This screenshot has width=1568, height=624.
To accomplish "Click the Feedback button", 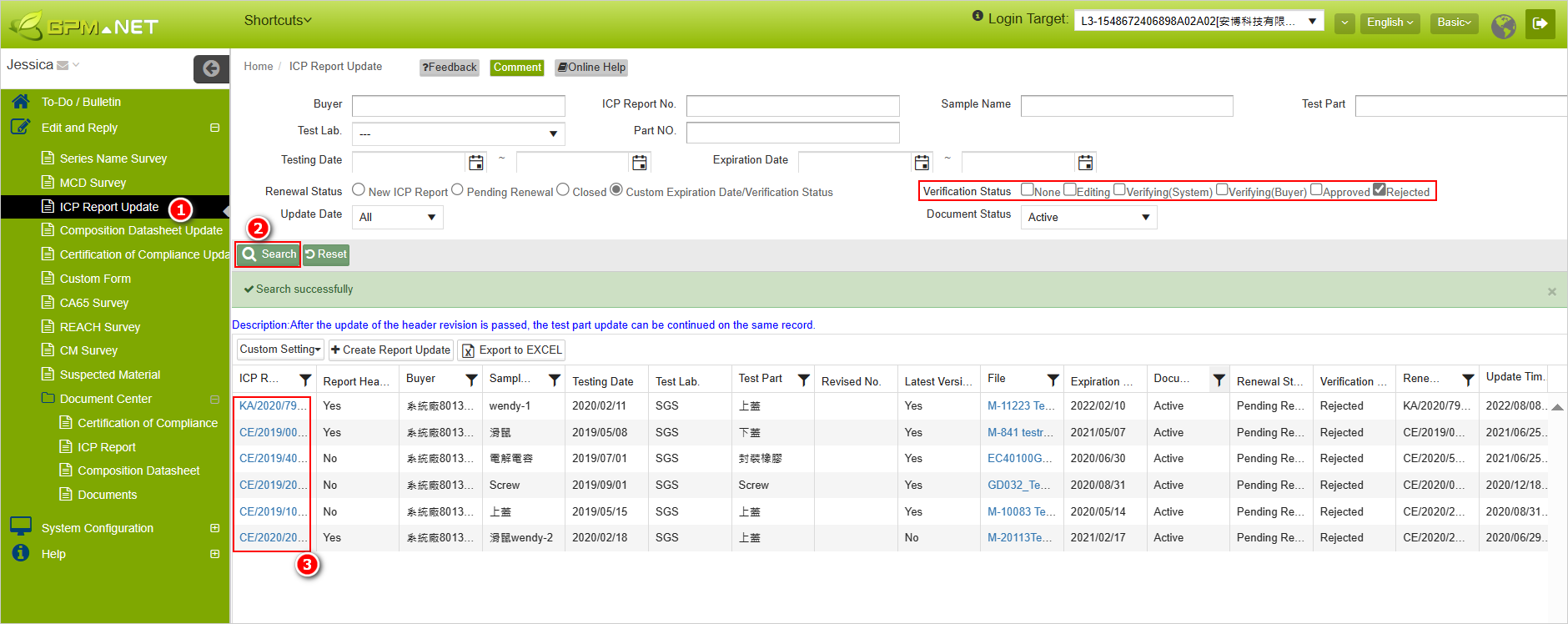I will point(450,68).
